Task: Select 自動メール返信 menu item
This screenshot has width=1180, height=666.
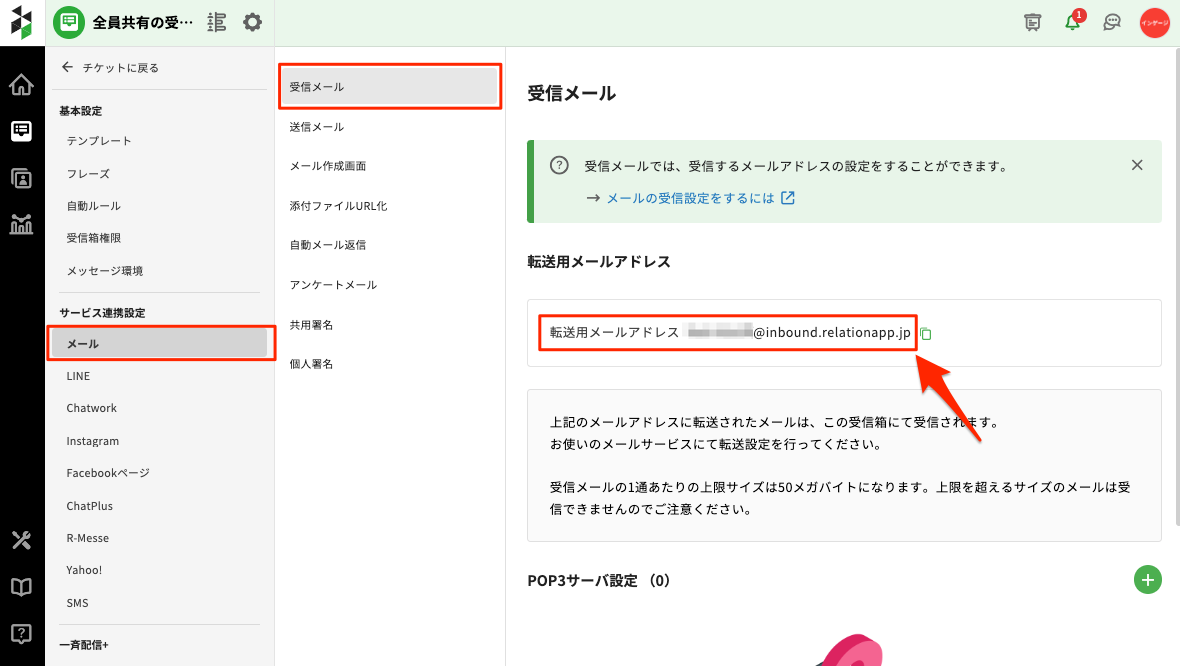Action: [327, 245]
